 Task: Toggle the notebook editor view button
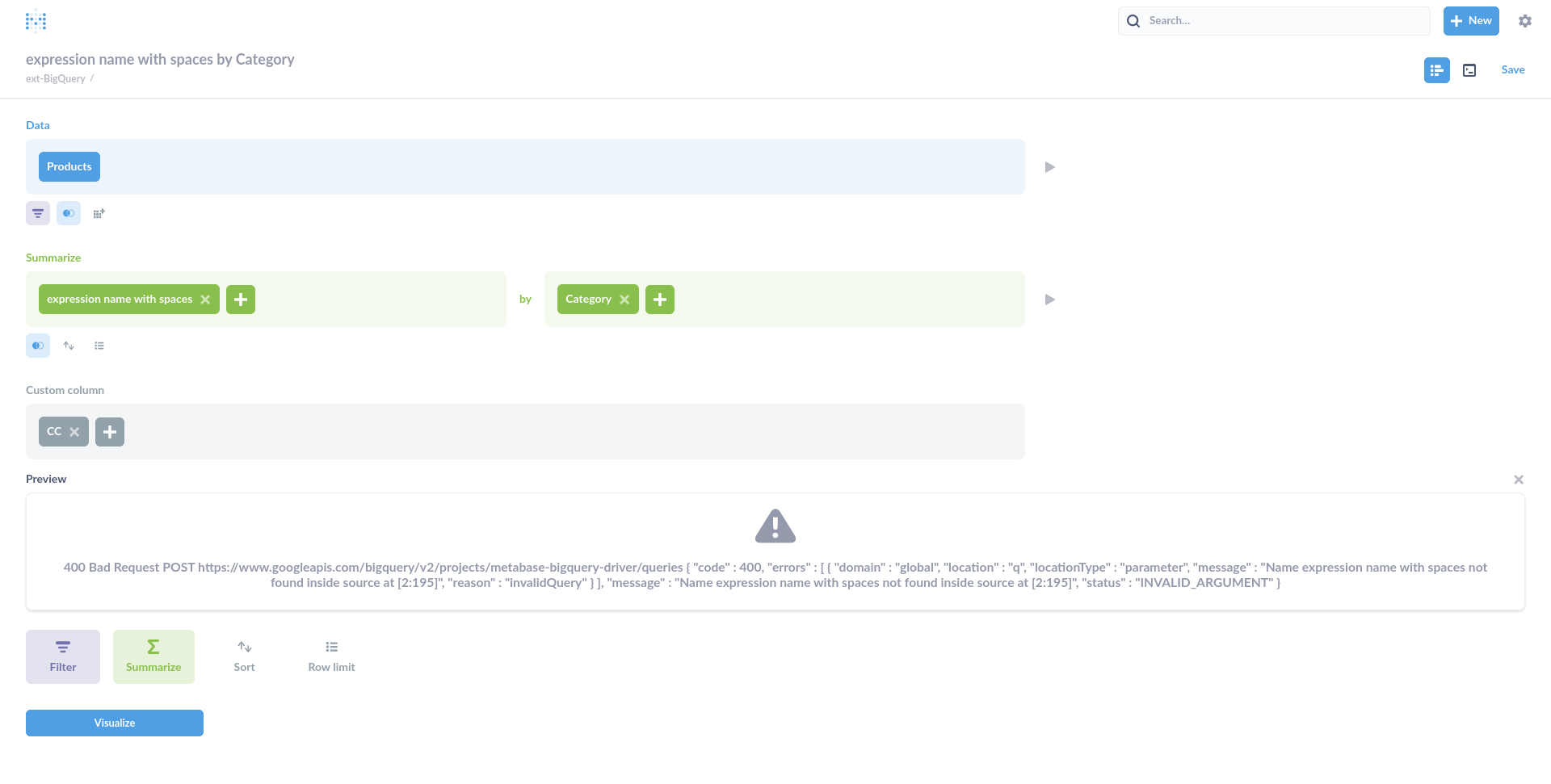point(1436,70)
